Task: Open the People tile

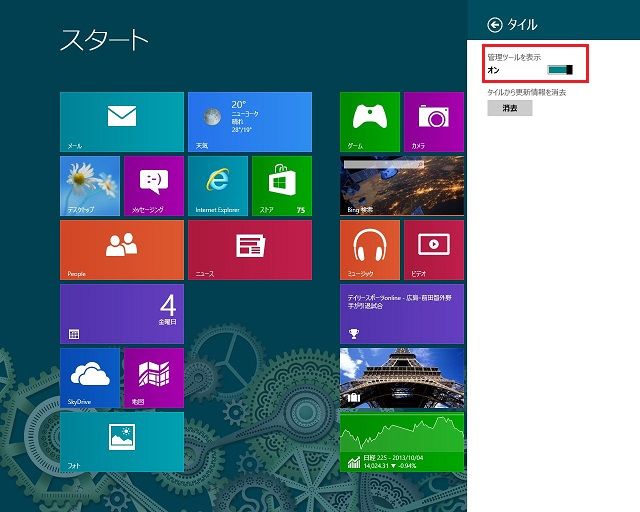Action: click(122, 250)
